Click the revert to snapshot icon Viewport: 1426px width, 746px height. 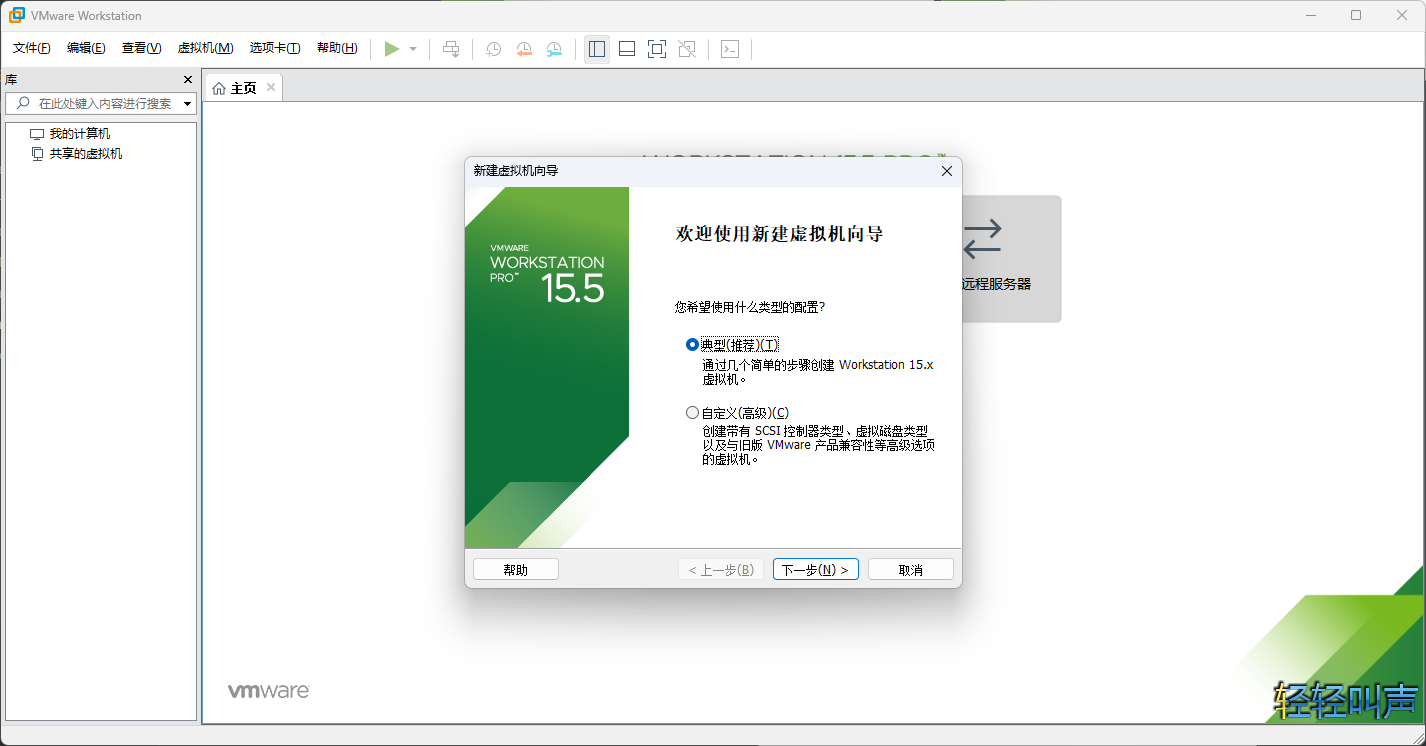[x=524, y=48]
